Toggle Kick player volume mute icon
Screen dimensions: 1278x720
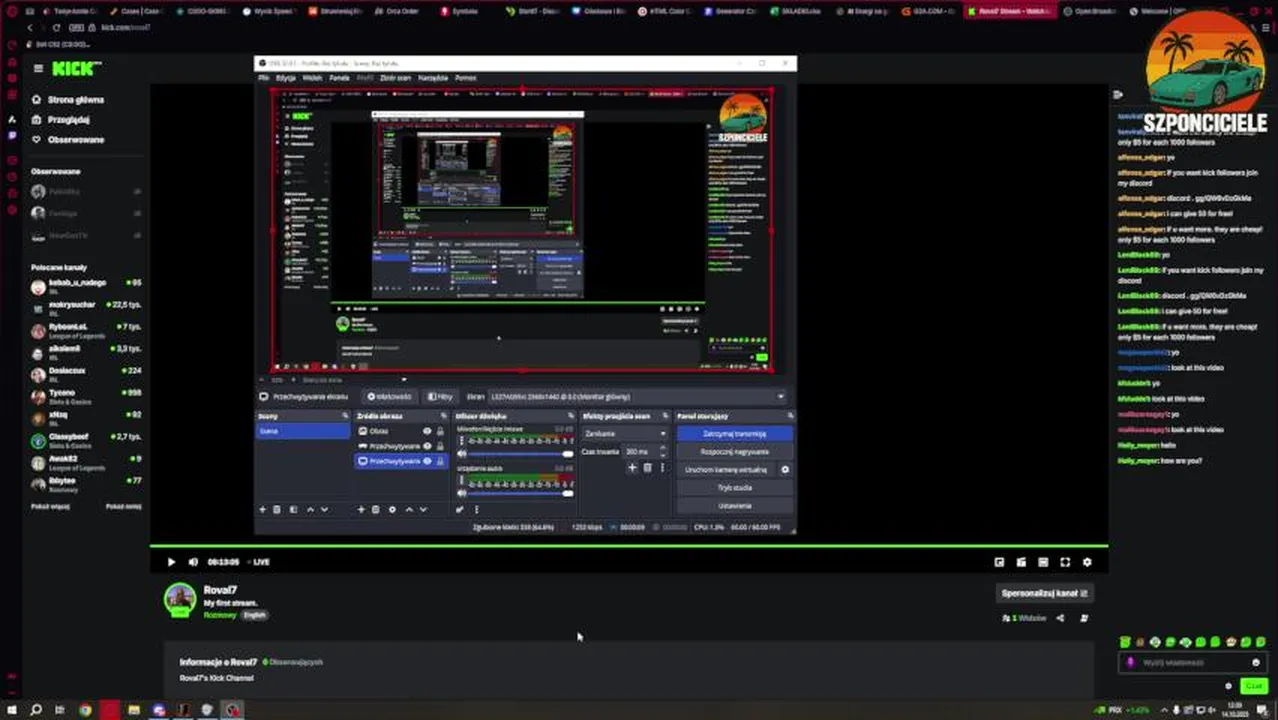click(193, 562)
